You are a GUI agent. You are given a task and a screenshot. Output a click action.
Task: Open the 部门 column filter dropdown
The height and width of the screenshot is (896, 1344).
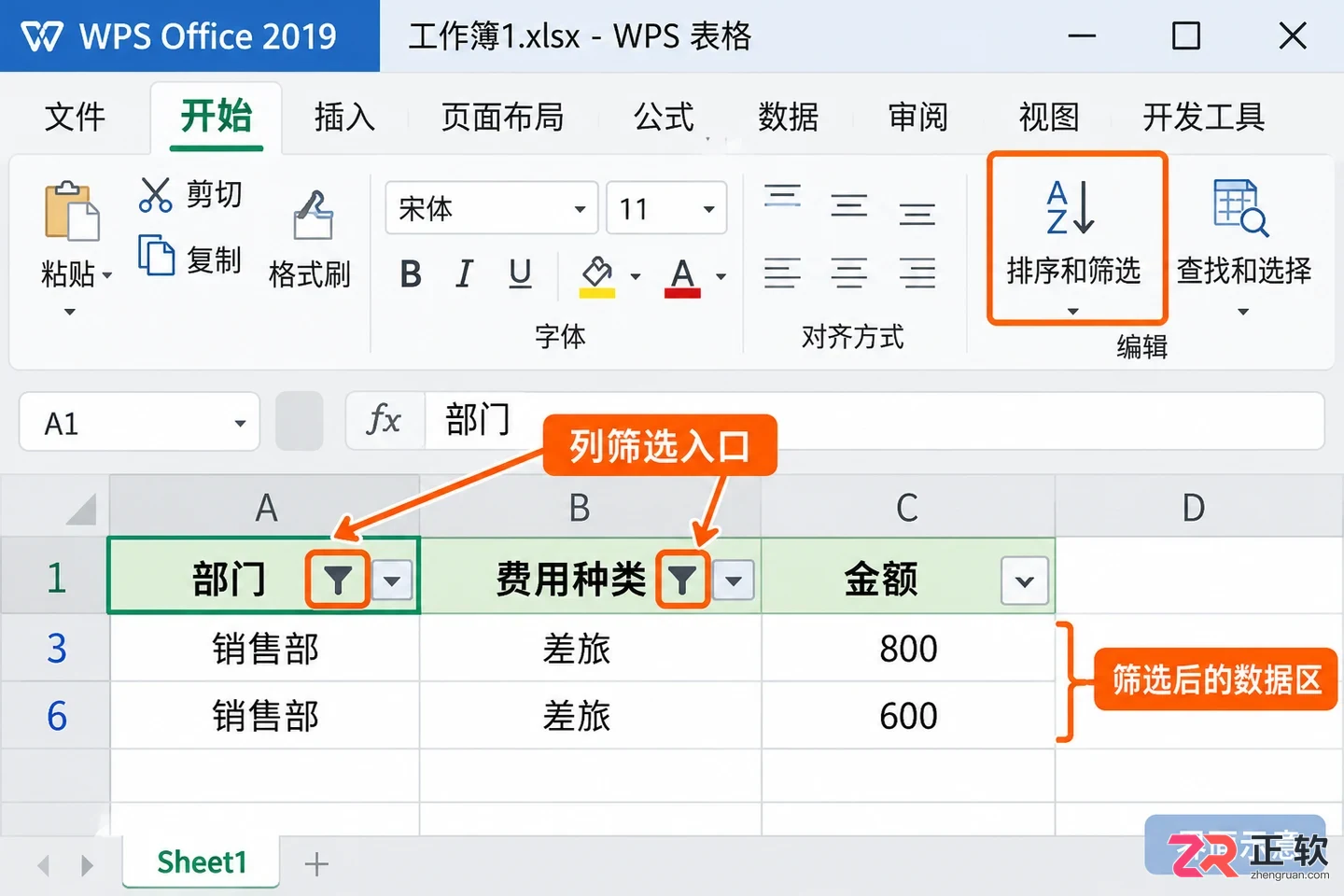tap(392, 581)
